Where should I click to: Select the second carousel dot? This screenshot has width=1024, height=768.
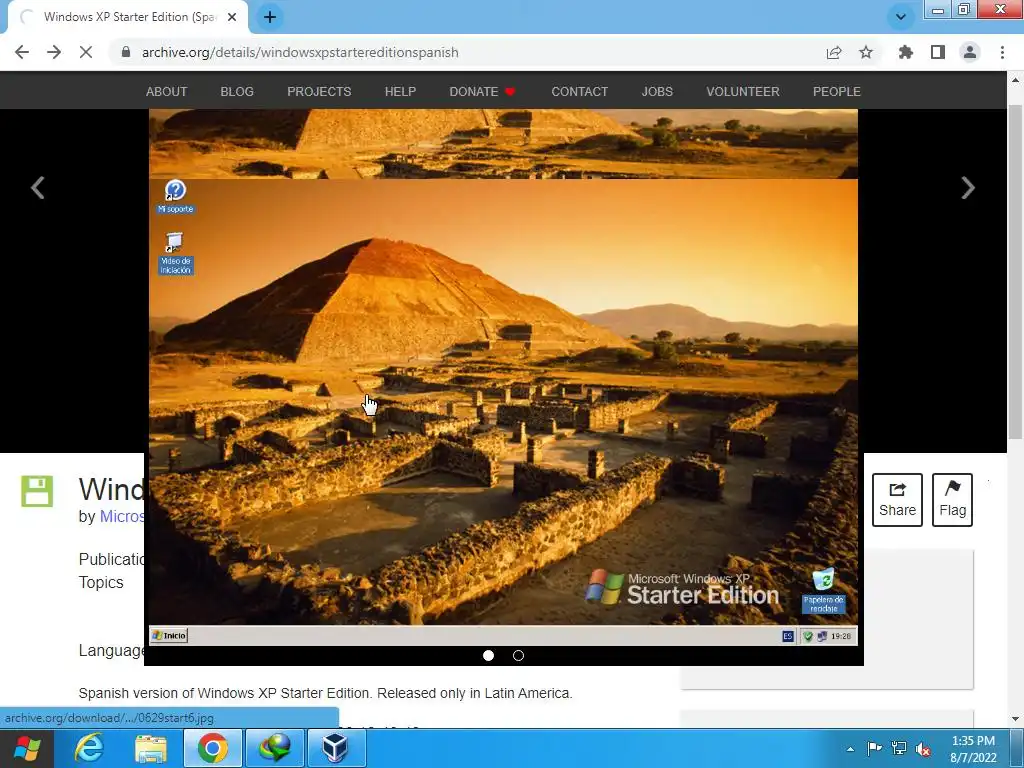519,656
